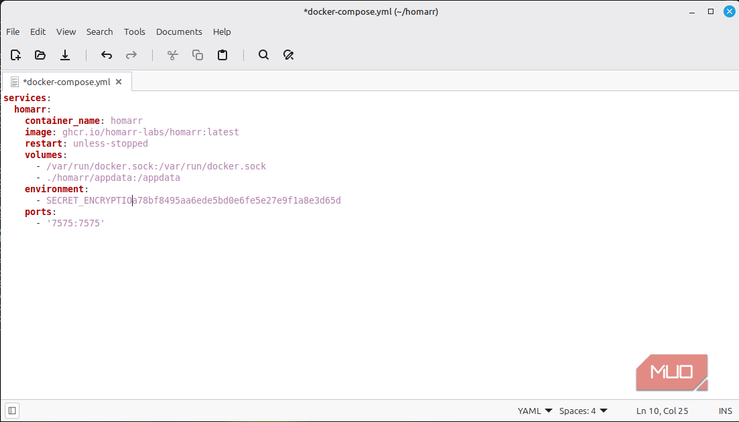
Task: Click ghcr.io/homarr-labs/homarr:latest image value
Action: [150, 132]
